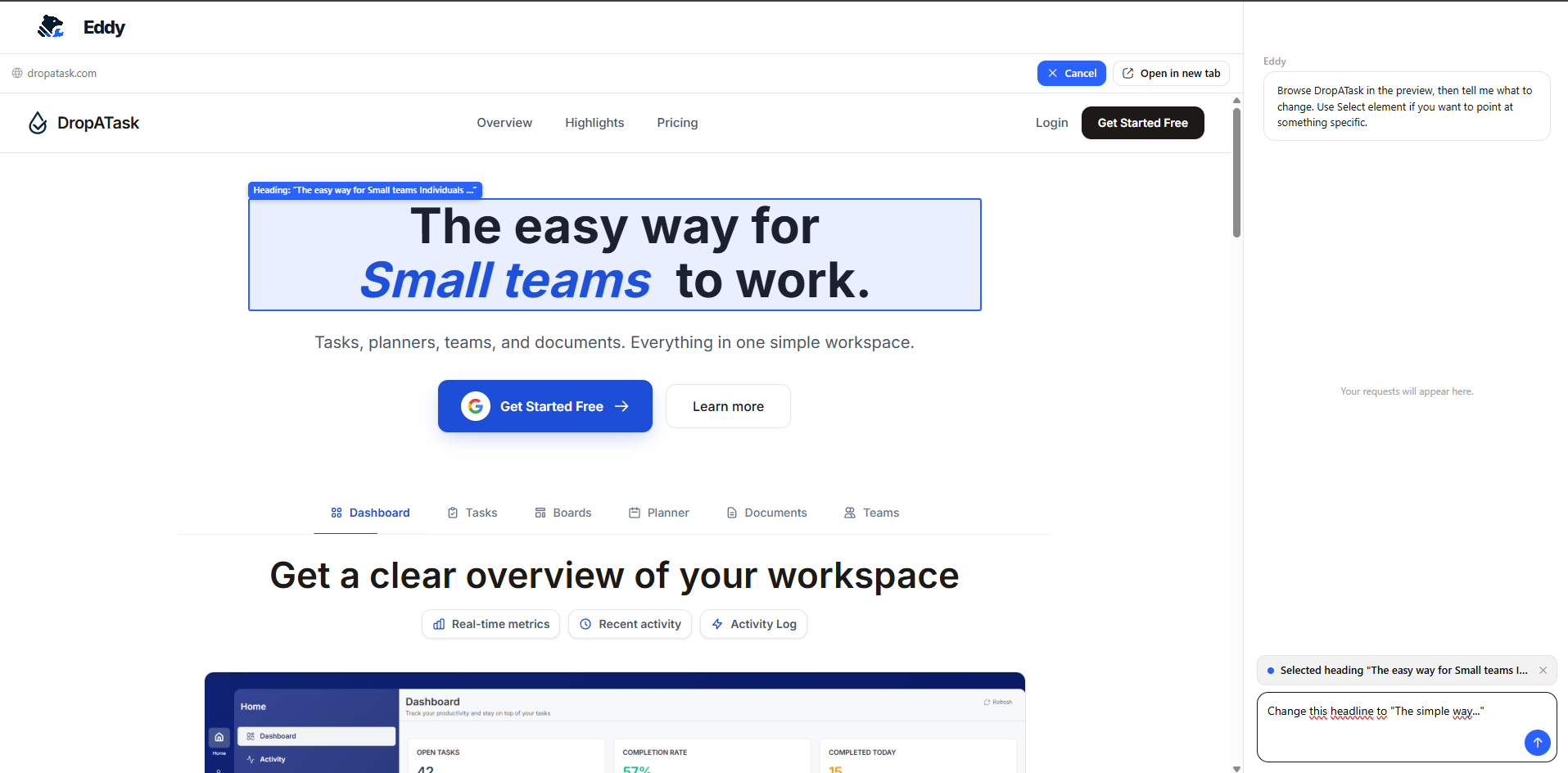
Task: Click the dashboard preview screenshot
Action: [x=615, y=722]
